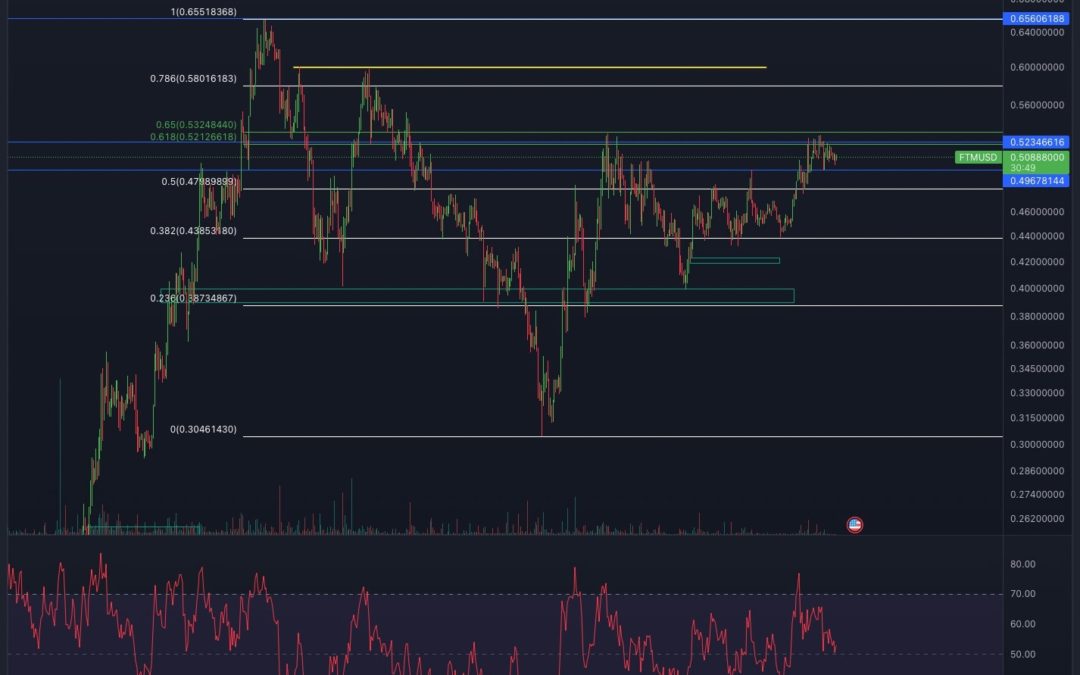Click the 0.26200000 price axis value
This screenshot has height=675, width=1080.
click(1037, 519)
